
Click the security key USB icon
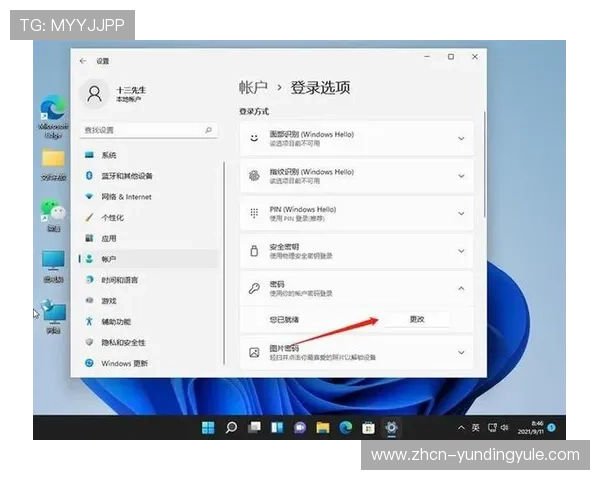254,251
